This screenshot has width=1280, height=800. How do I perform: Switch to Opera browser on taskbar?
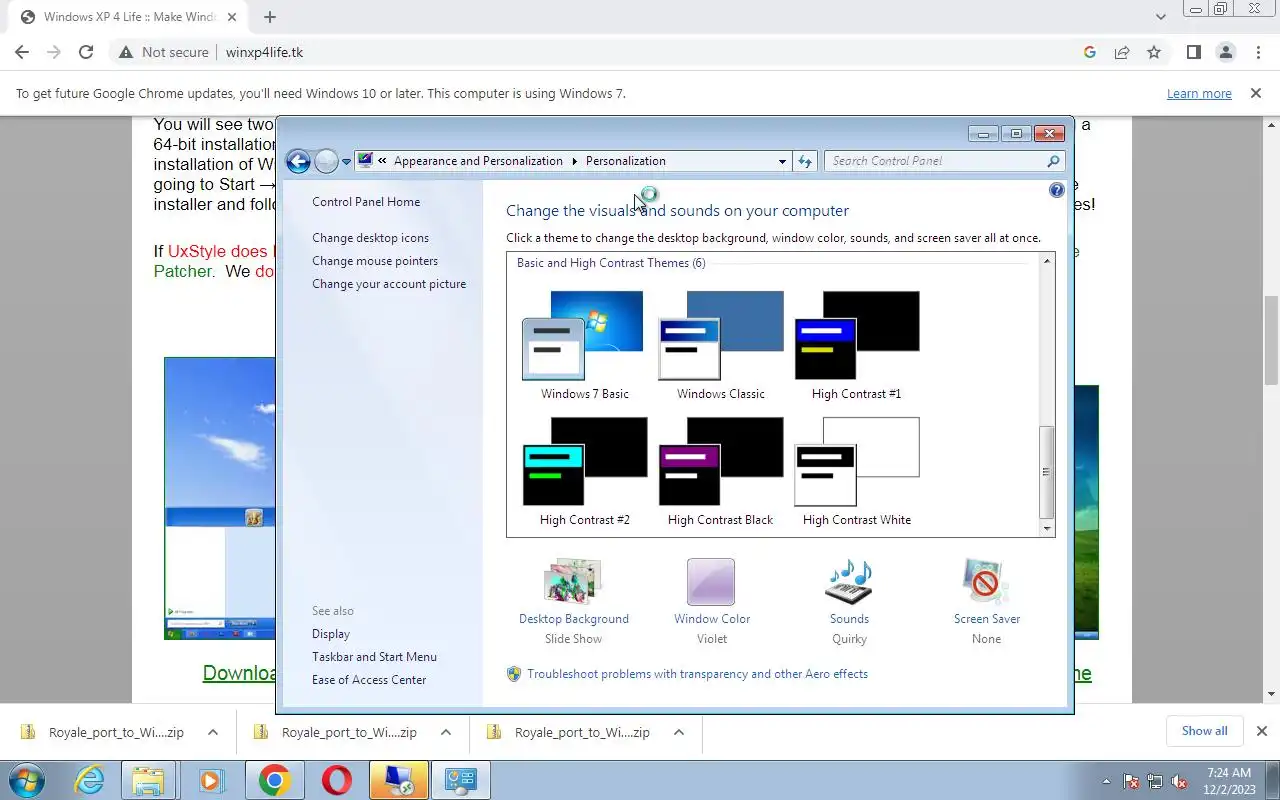coord(337,780)
